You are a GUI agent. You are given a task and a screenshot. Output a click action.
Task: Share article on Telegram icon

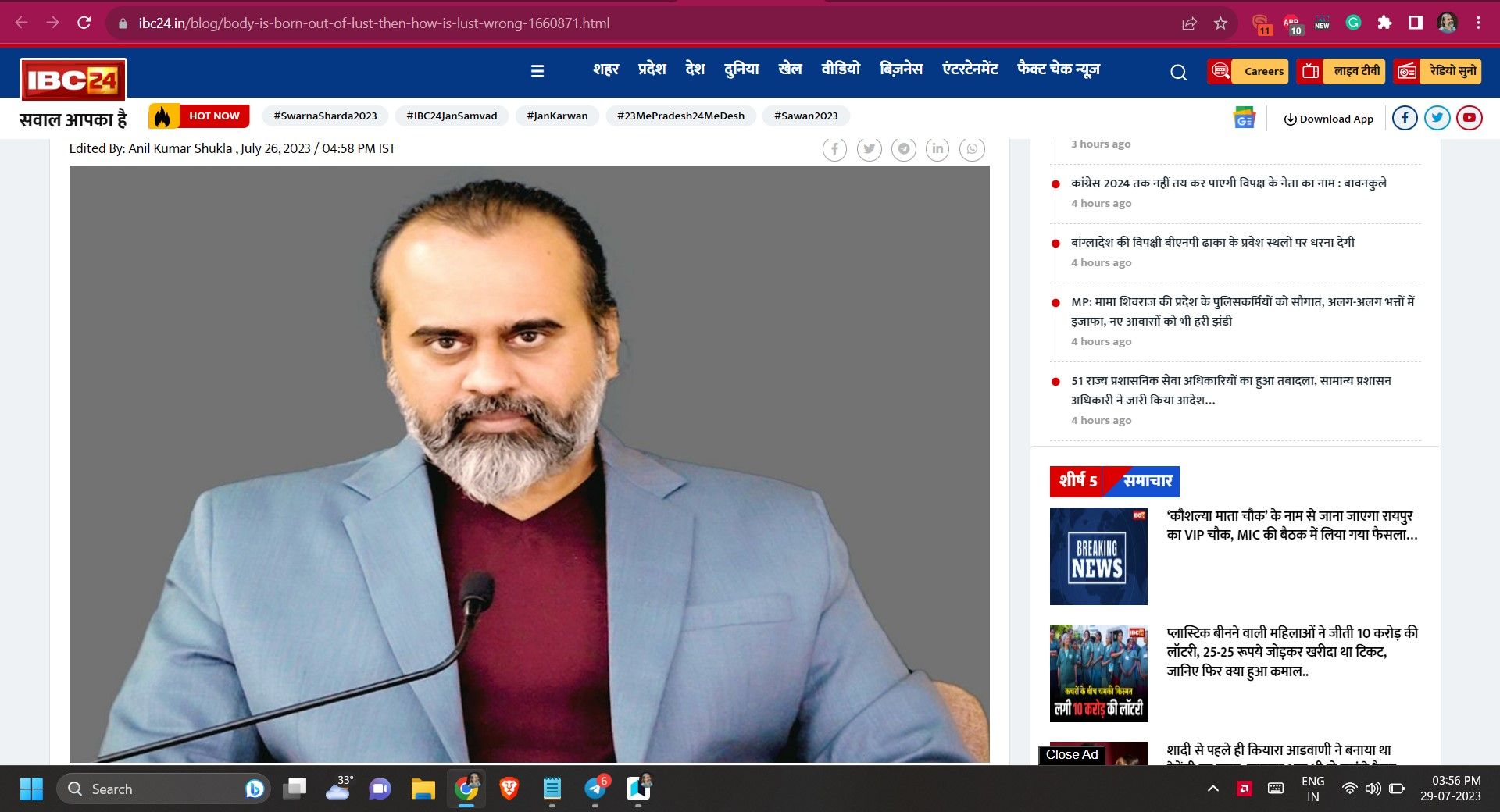(903, 149)
